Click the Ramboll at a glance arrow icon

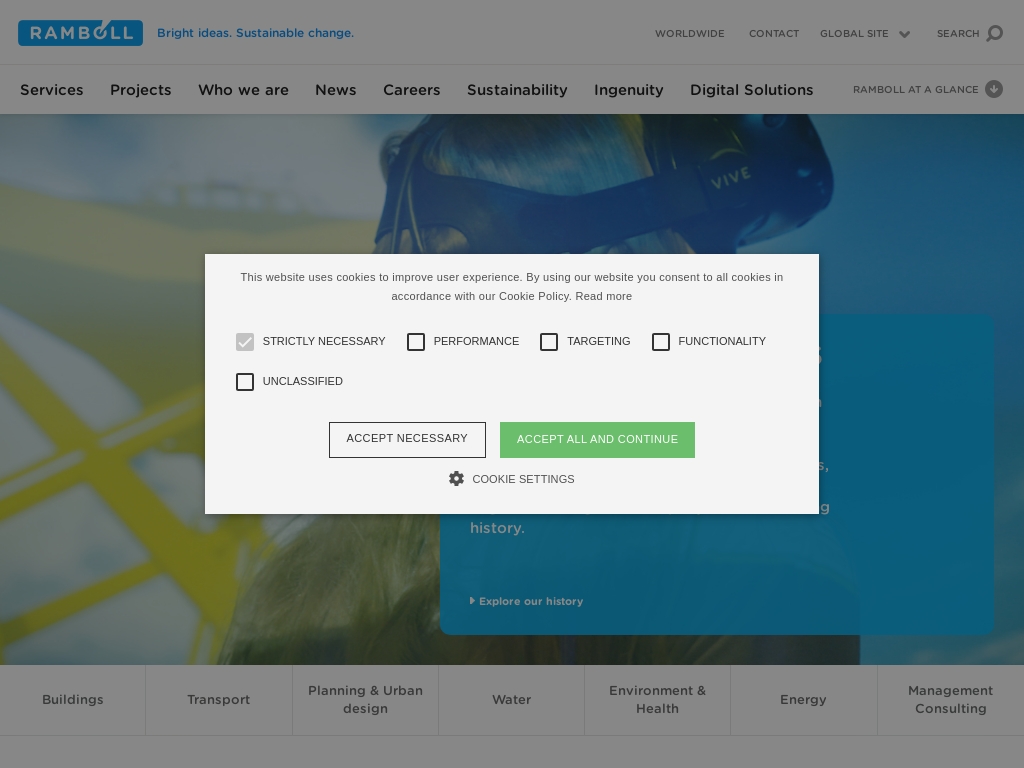point(994,89)
